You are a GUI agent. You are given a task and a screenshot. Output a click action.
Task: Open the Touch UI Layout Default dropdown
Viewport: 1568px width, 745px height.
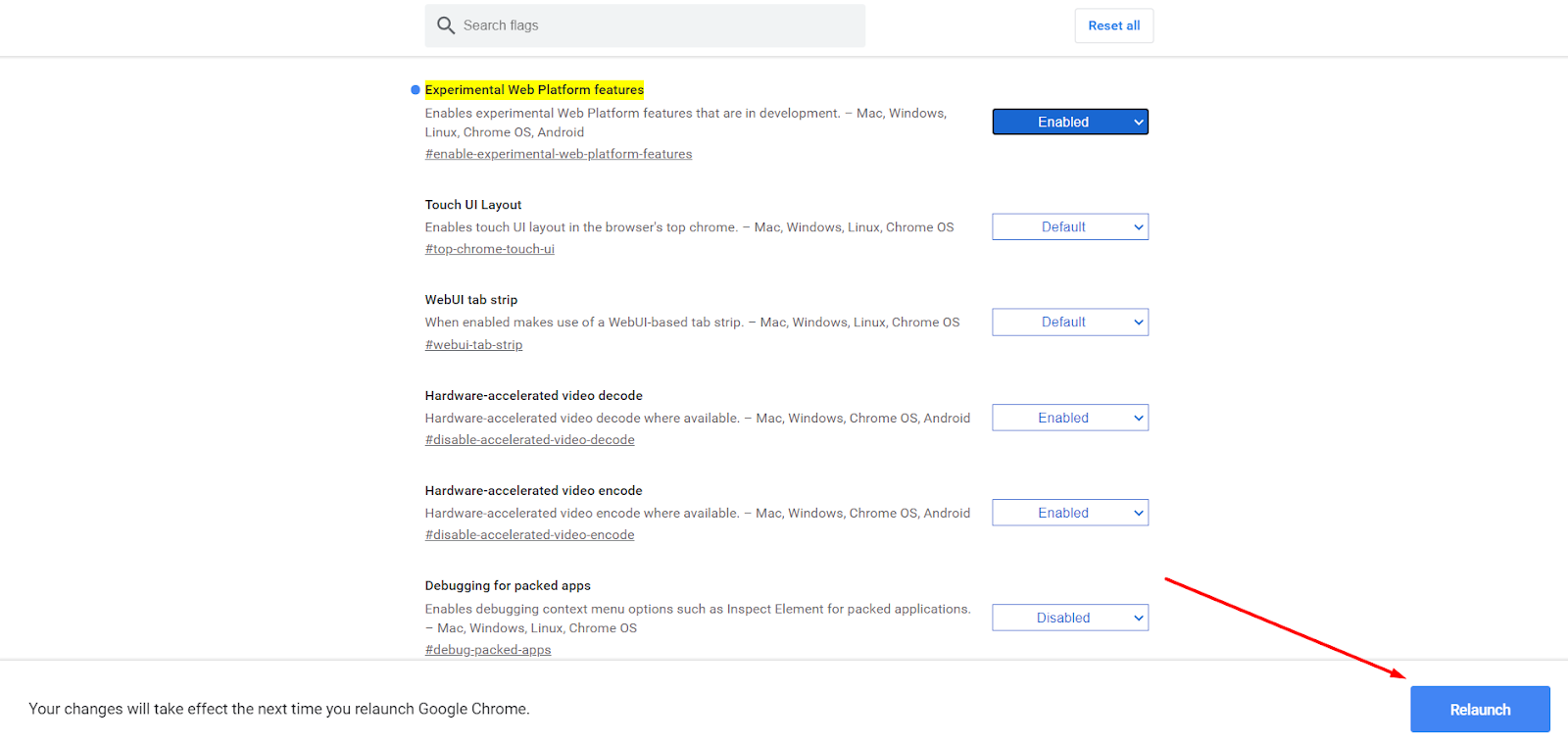click(1070, 226)
